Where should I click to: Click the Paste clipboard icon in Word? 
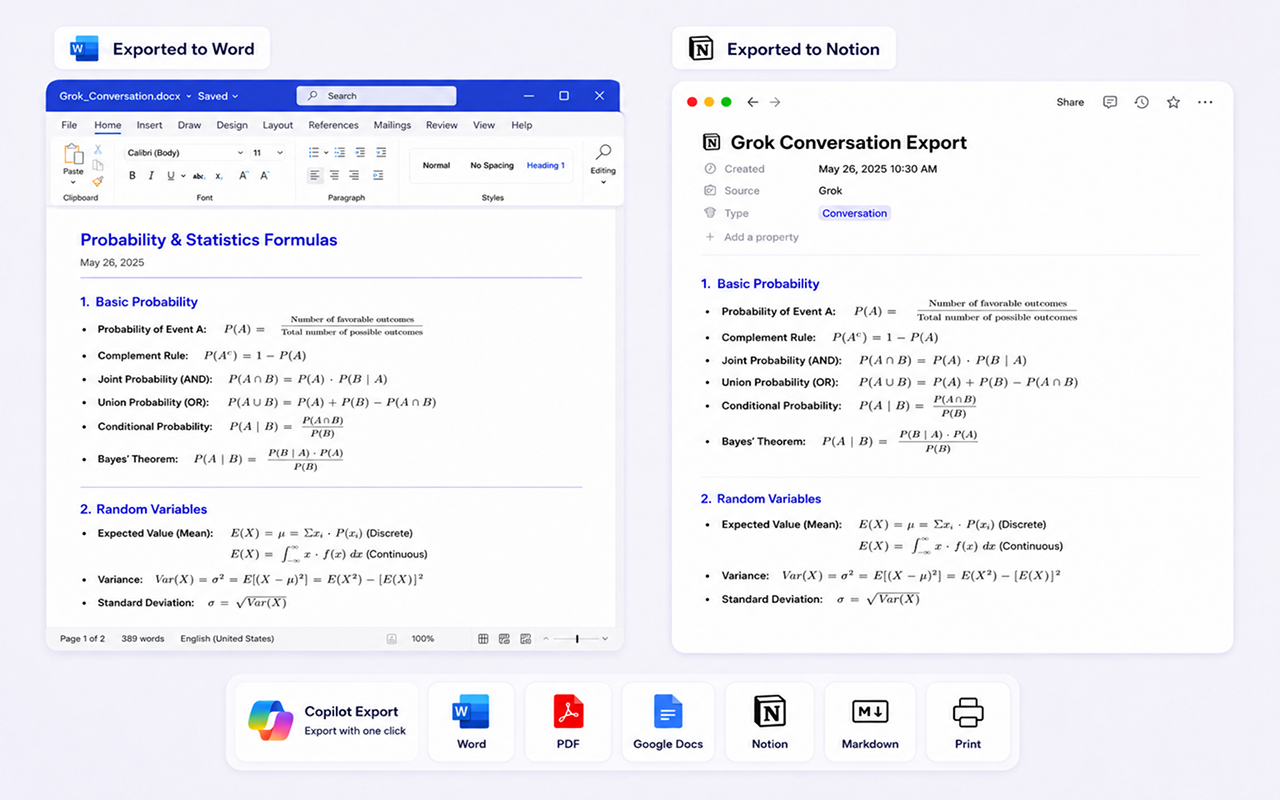[73, 154]
